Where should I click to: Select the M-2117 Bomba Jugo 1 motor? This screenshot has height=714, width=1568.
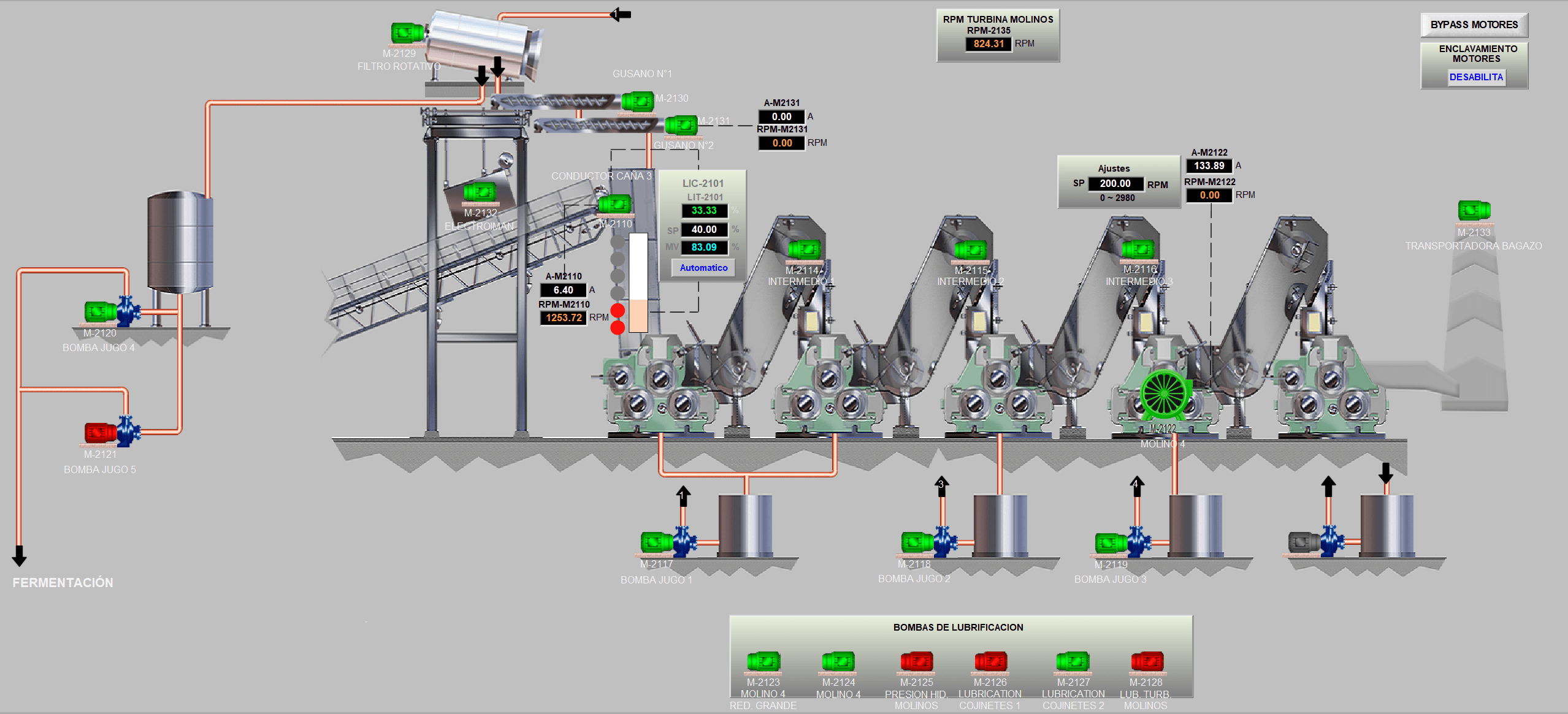(x=657, y=542)
